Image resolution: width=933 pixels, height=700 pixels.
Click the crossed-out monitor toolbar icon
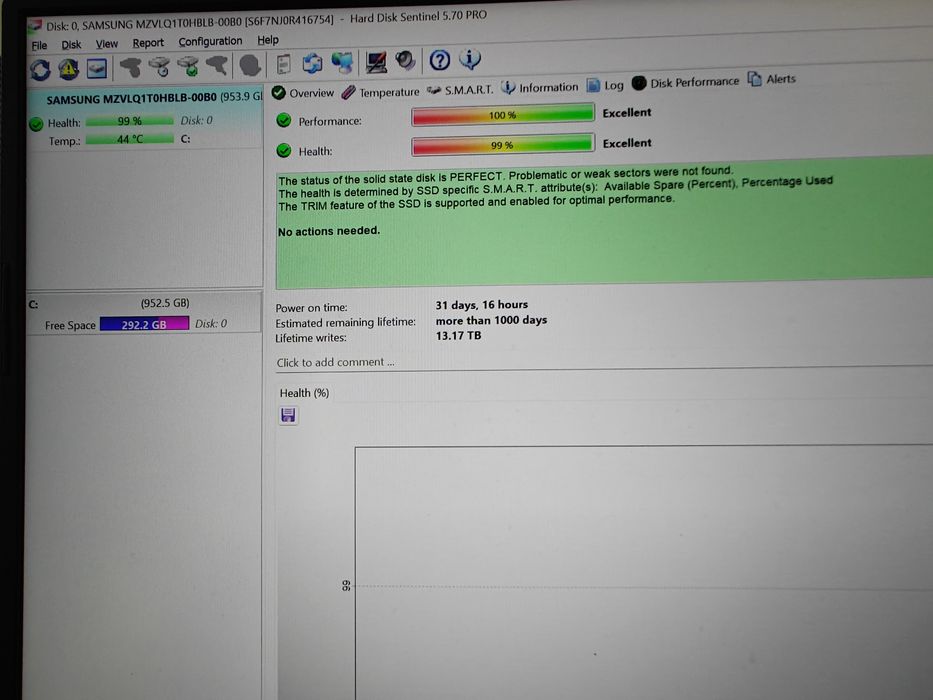point(376,61)
